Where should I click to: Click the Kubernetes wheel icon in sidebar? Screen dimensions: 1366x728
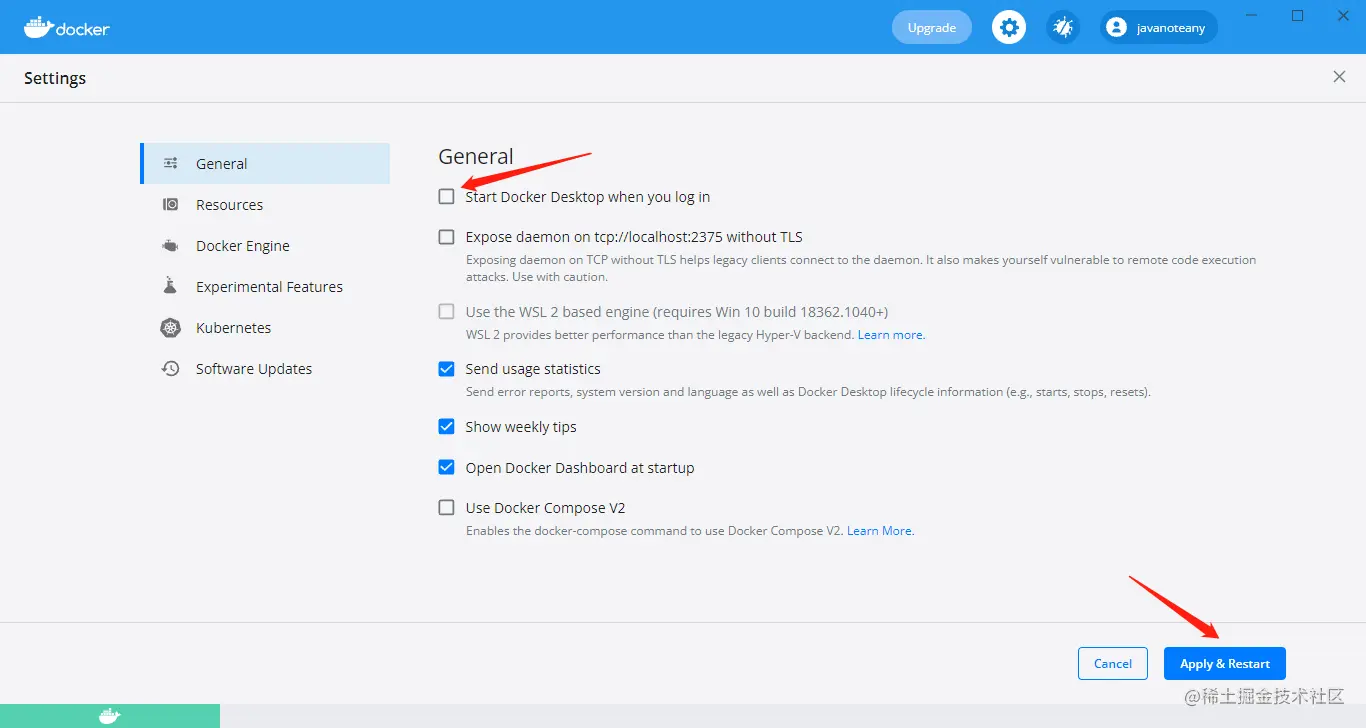(x=171, y=327)
